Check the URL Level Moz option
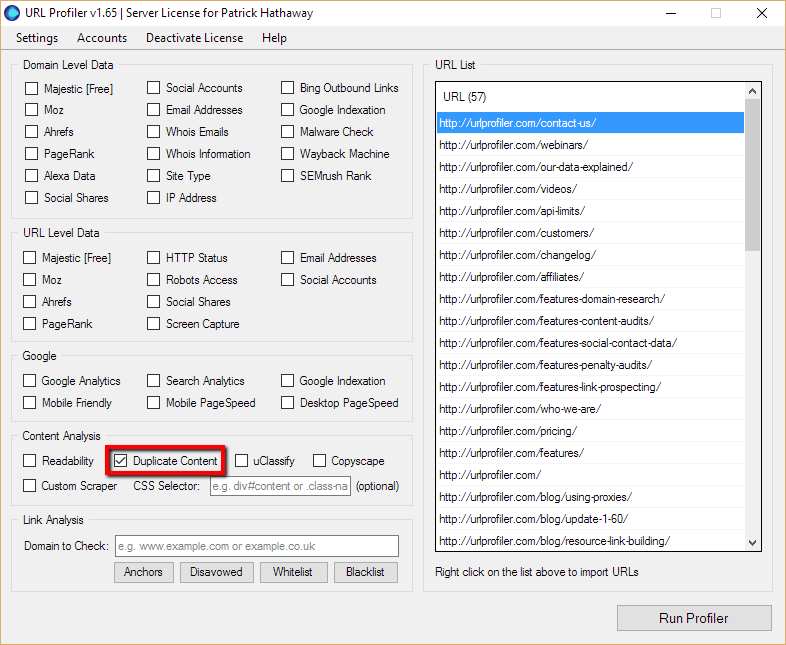 pyautogui.click(x=30, y=280)
